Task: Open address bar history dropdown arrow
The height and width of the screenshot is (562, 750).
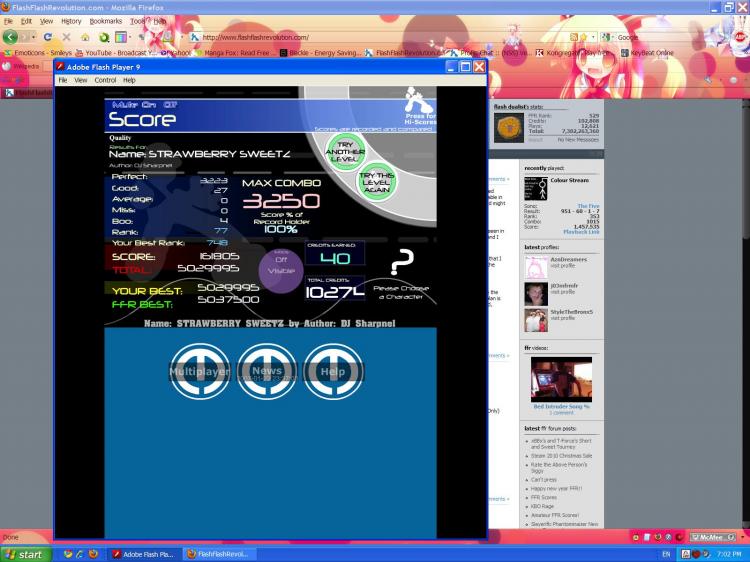Action: coord(593,37)
